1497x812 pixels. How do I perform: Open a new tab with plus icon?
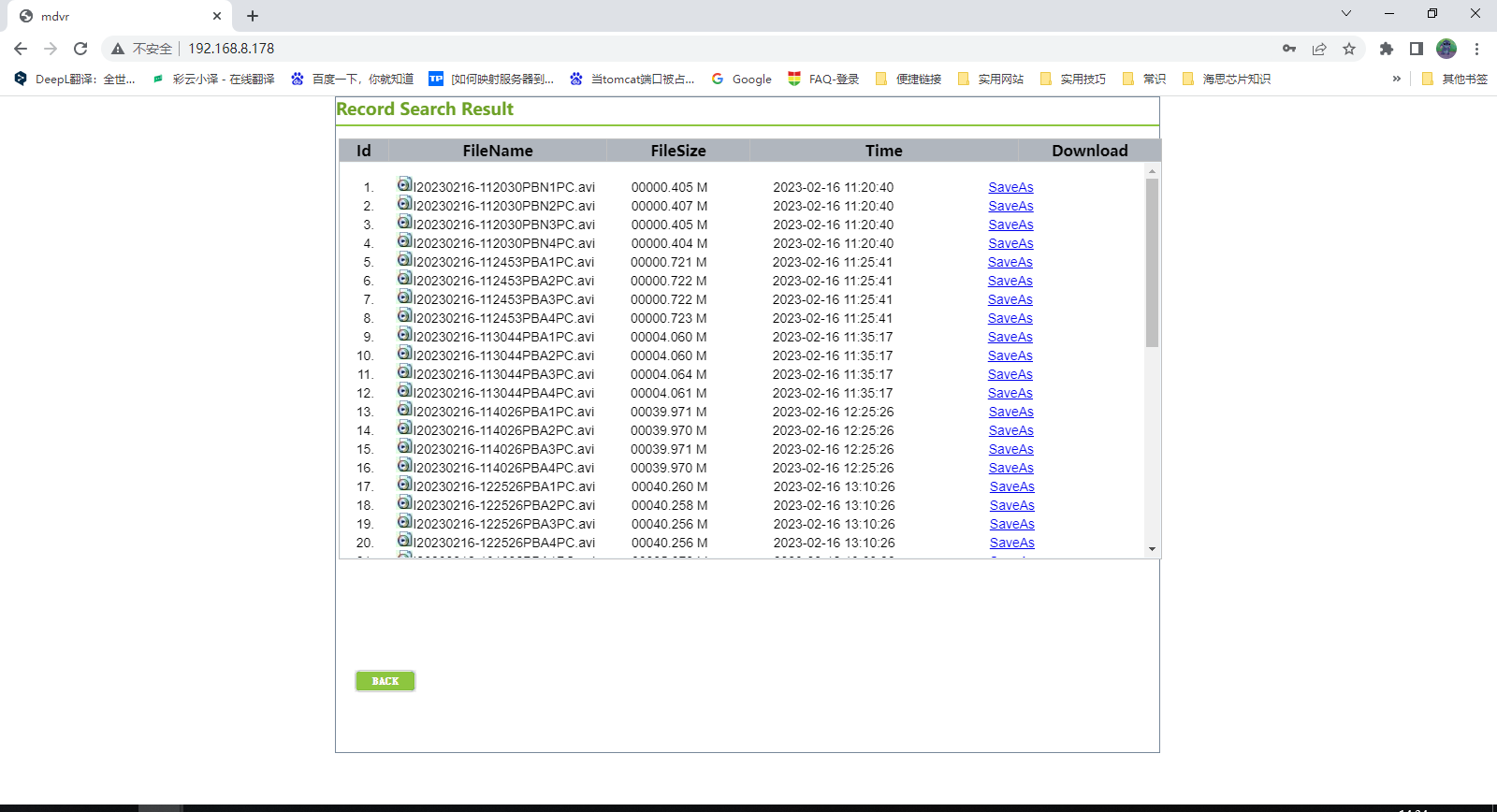click(x=253, y=16)
